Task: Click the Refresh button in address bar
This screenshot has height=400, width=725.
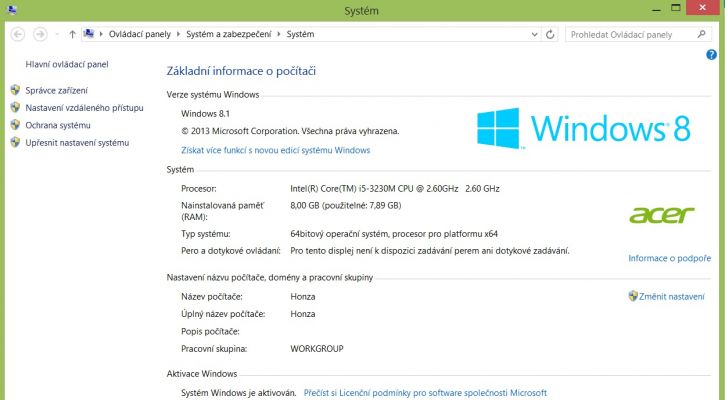Action: click(x=550, y=34)
